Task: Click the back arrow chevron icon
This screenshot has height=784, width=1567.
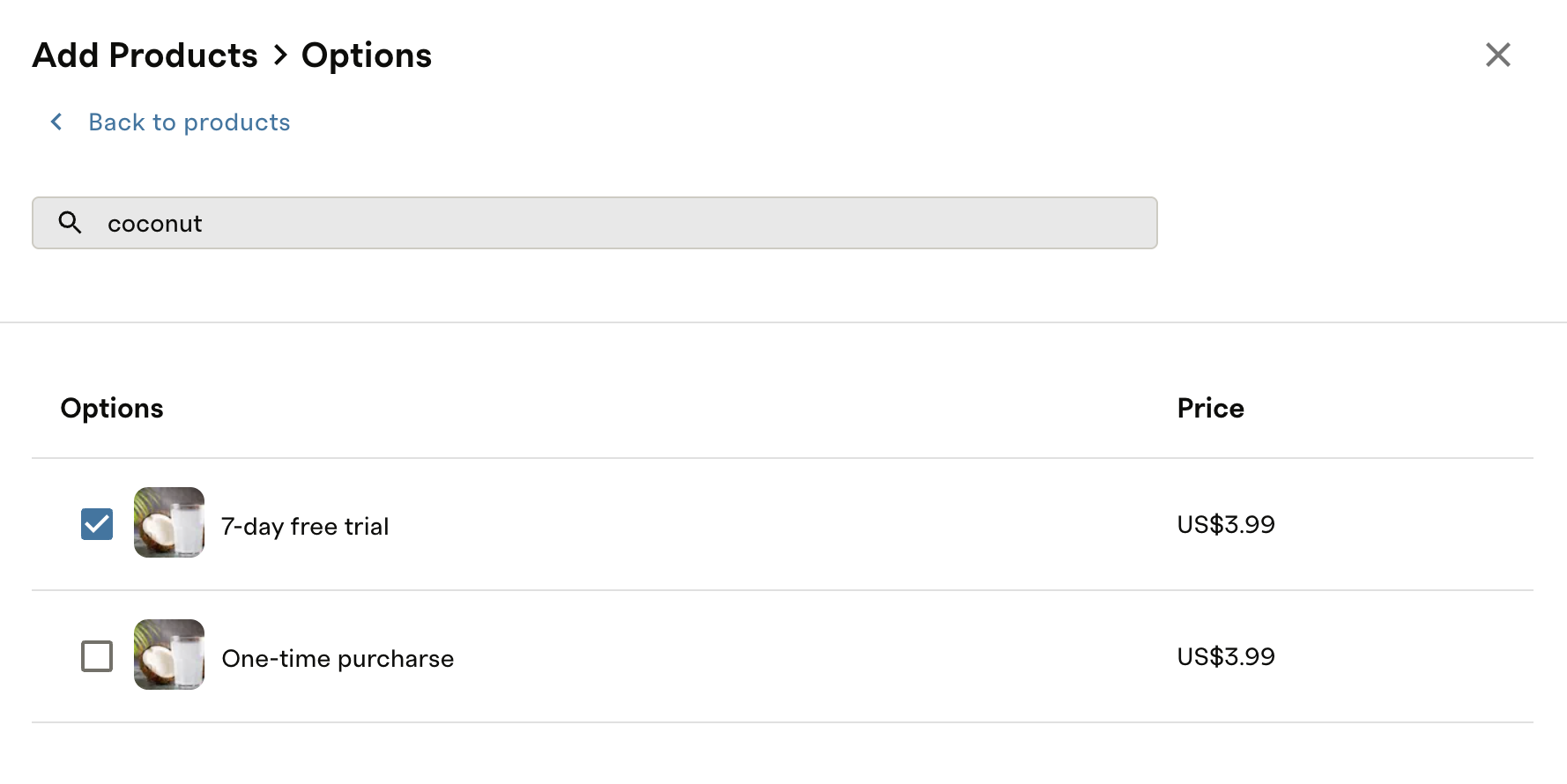Action: pyautogui.click(x=56, y=122)
